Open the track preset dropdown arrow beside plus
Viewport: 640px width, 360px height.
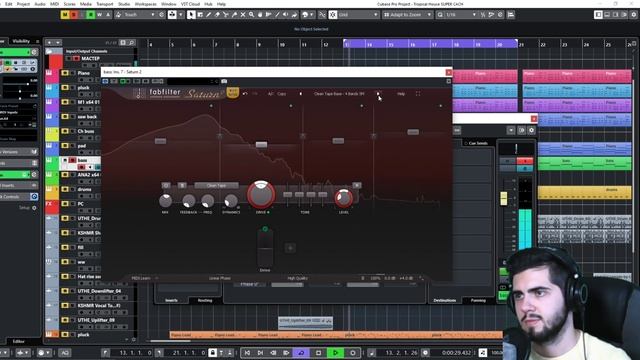58,42
